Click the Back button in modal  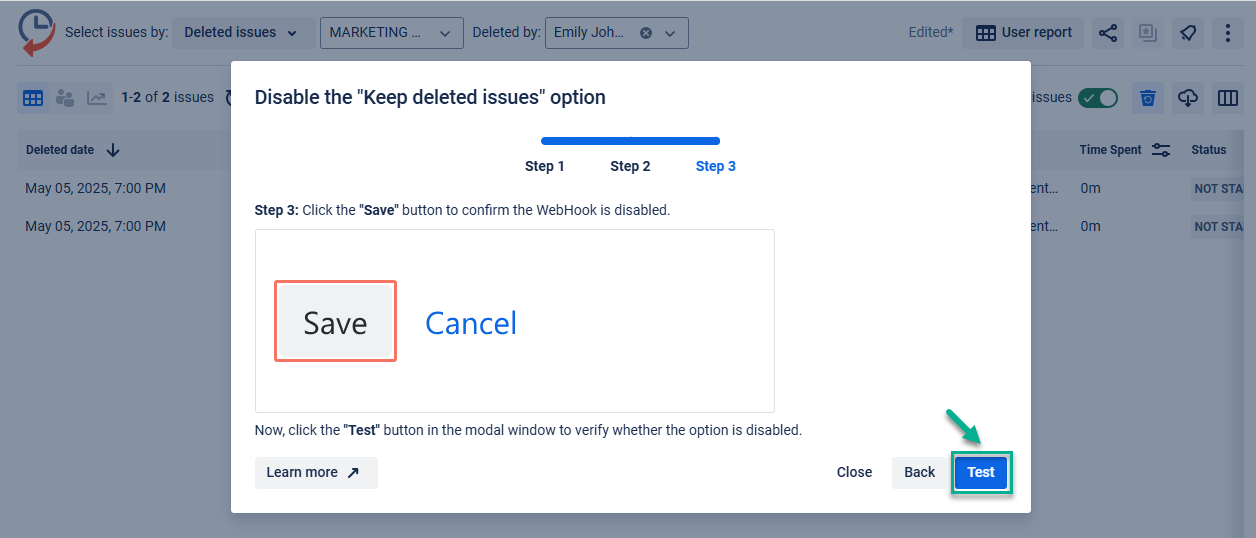click(x=919, y=473)
